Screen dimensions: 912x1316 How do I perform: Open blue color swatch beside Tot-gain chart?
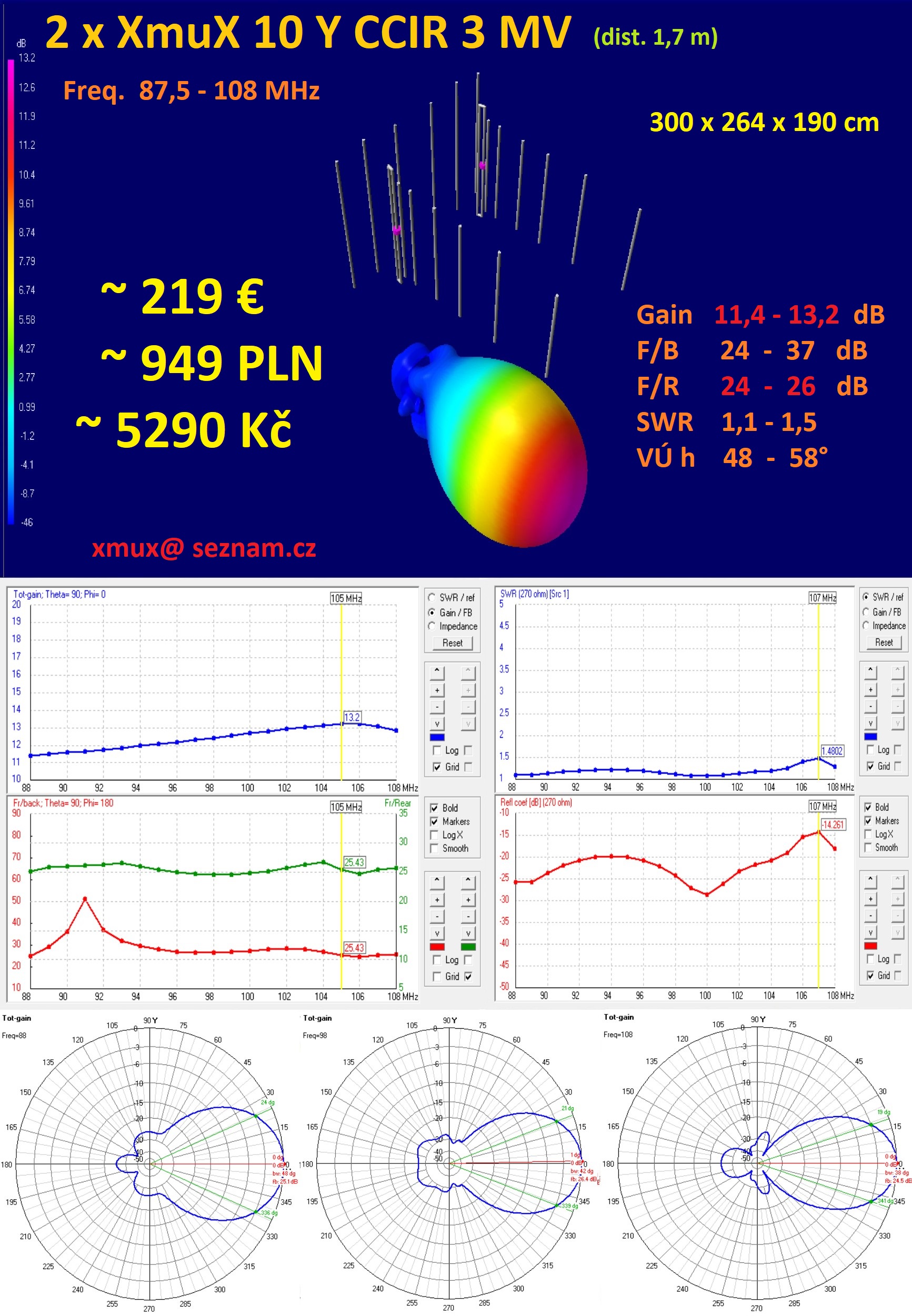point(437,737)
